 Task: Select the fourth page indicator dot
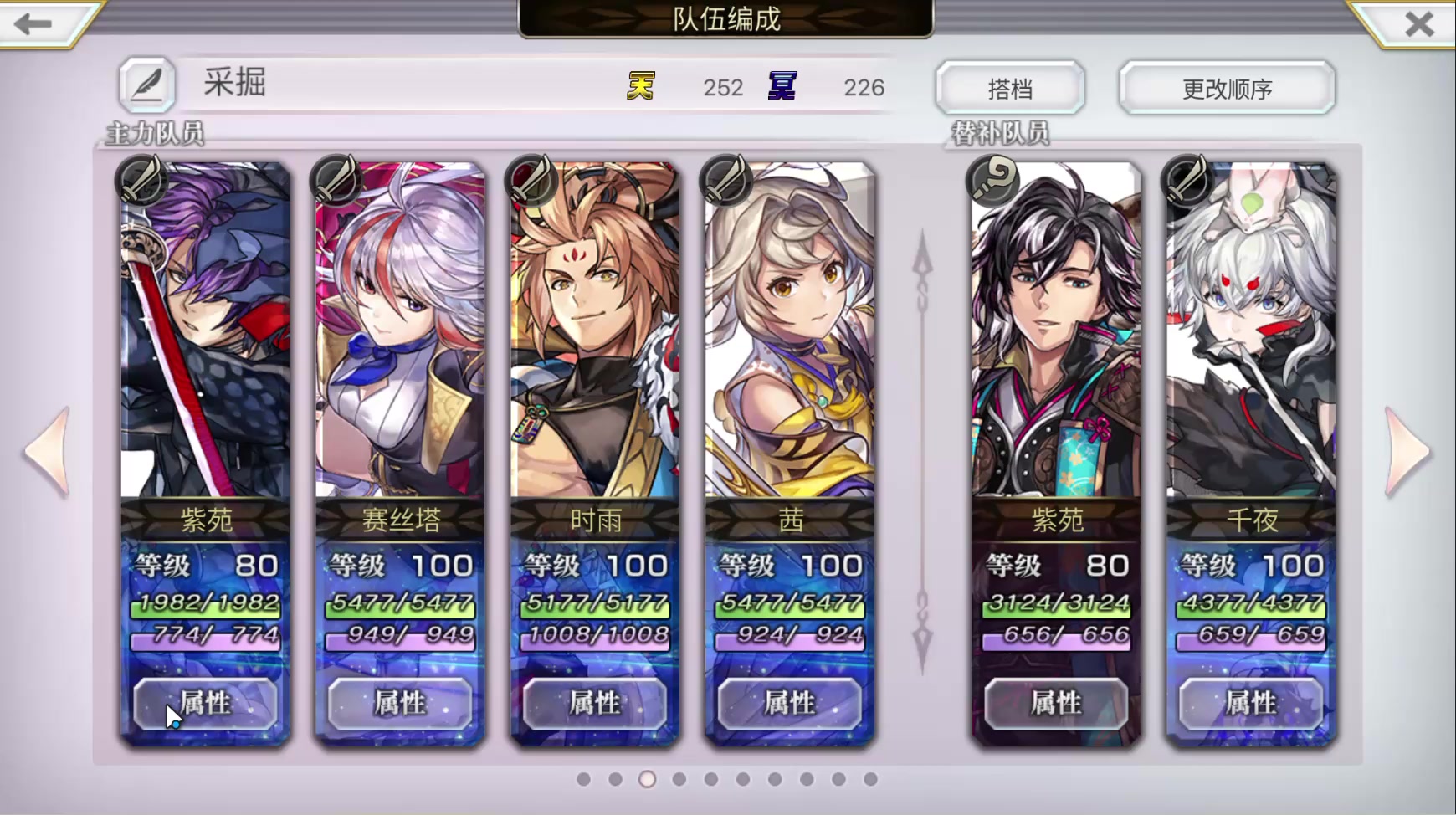(x=679, y=779)
